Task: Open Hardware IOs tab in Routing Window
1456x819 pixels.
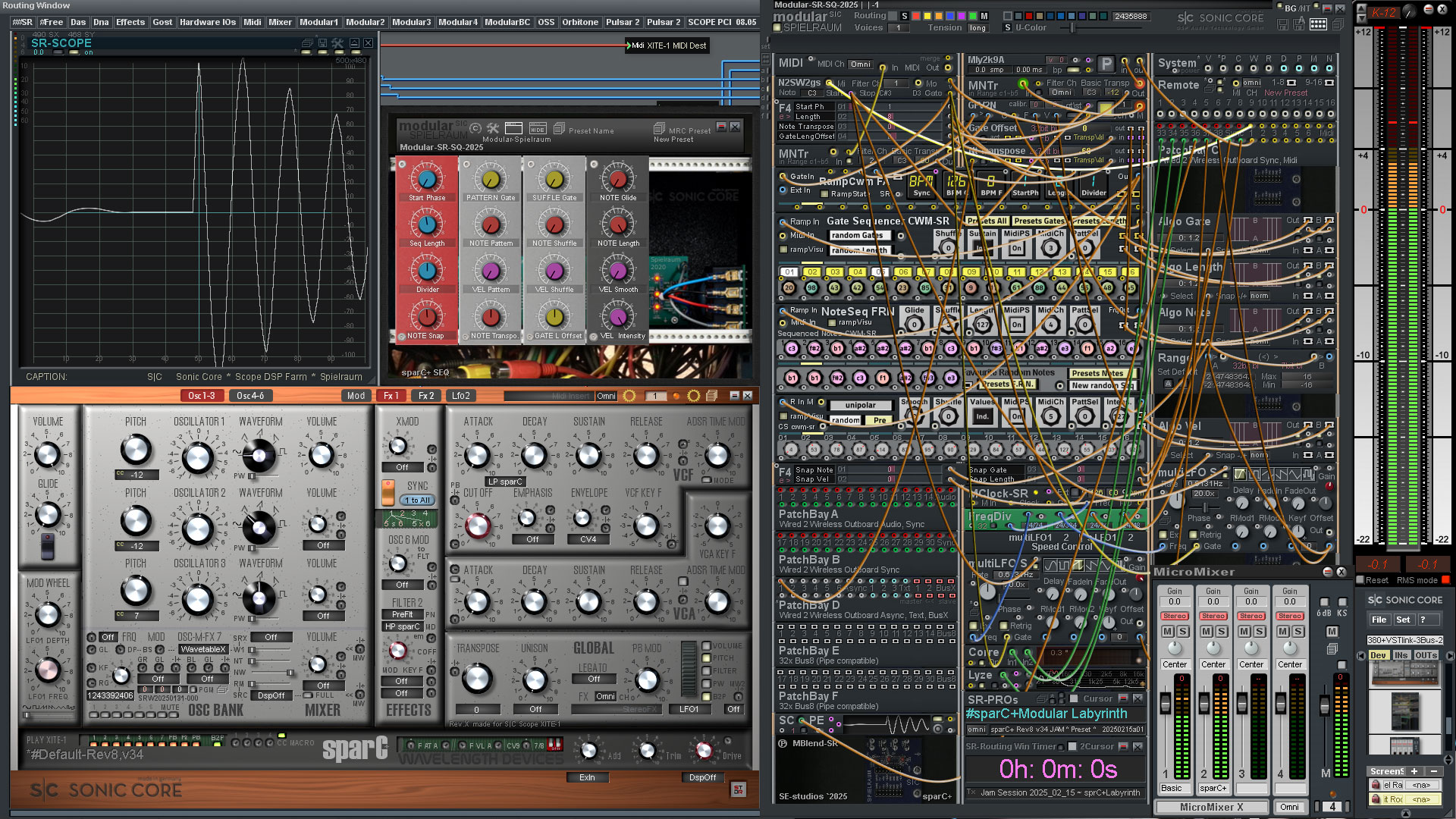Action: [x=208, y=22]
